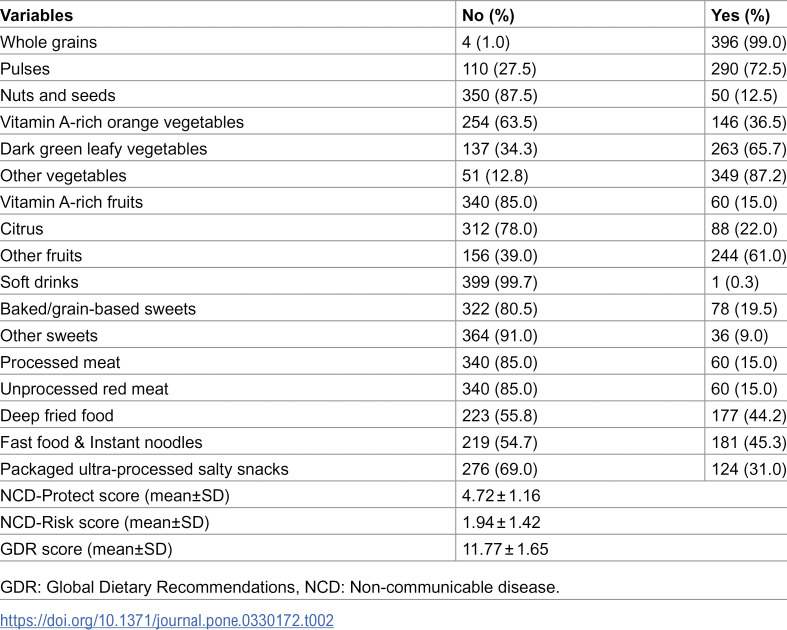787x630 pixels.
Task: Select Fast food & Instant noodles label
Action: click(101, 442)
